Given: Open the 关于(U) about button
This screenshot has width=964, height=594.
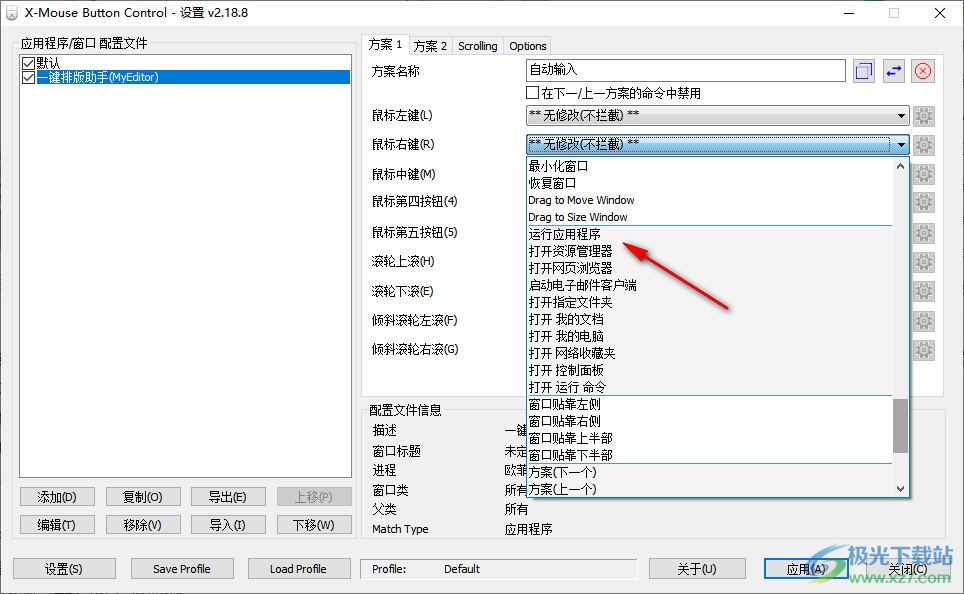Looking at the screenshot, I should (x=697, y=569).
